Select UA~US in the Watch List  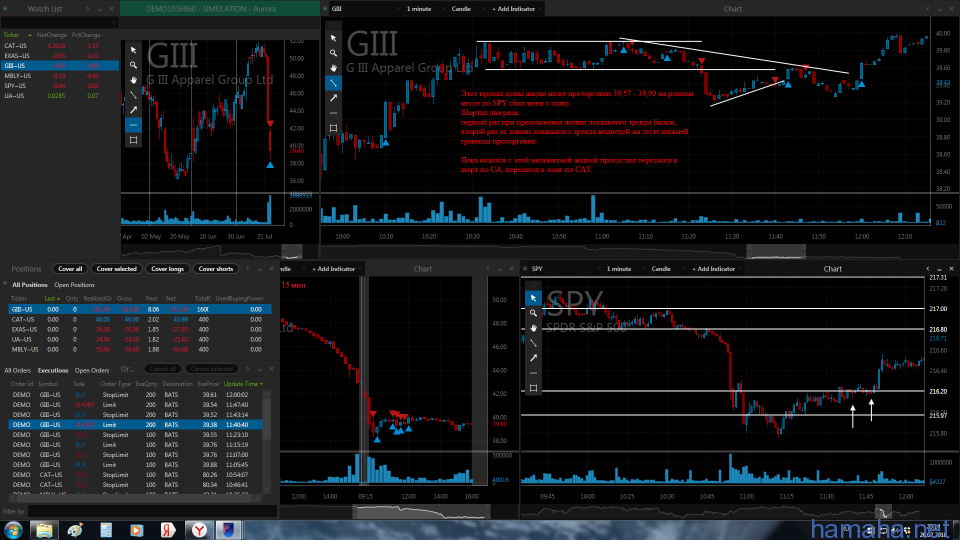pos(59,96)
